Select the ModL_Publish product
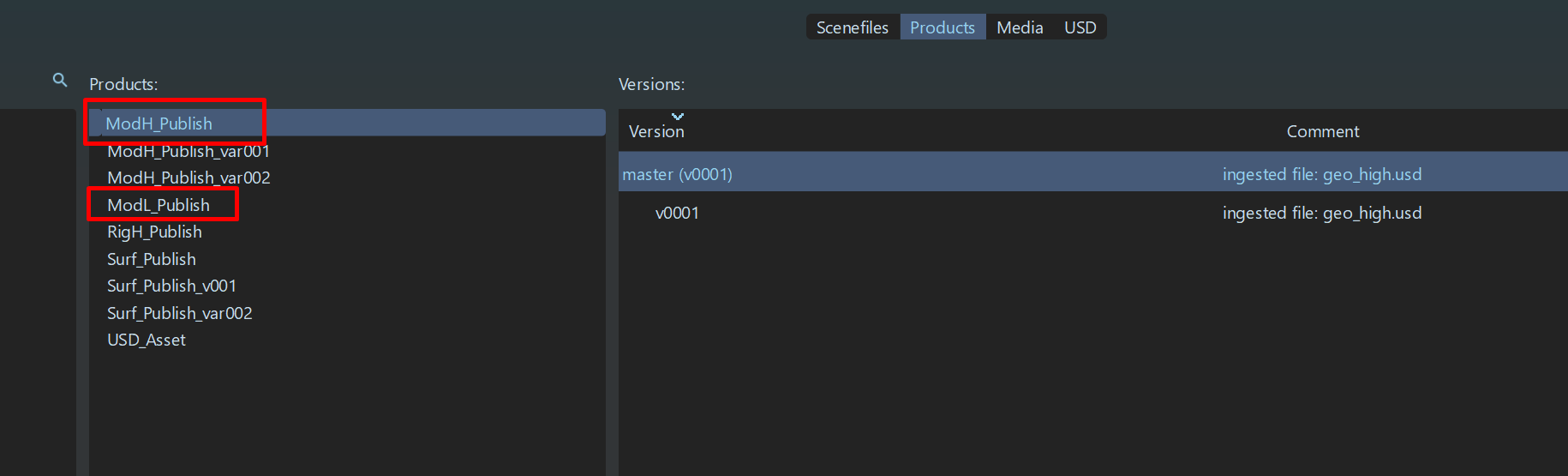 click(x=159, y=205)
